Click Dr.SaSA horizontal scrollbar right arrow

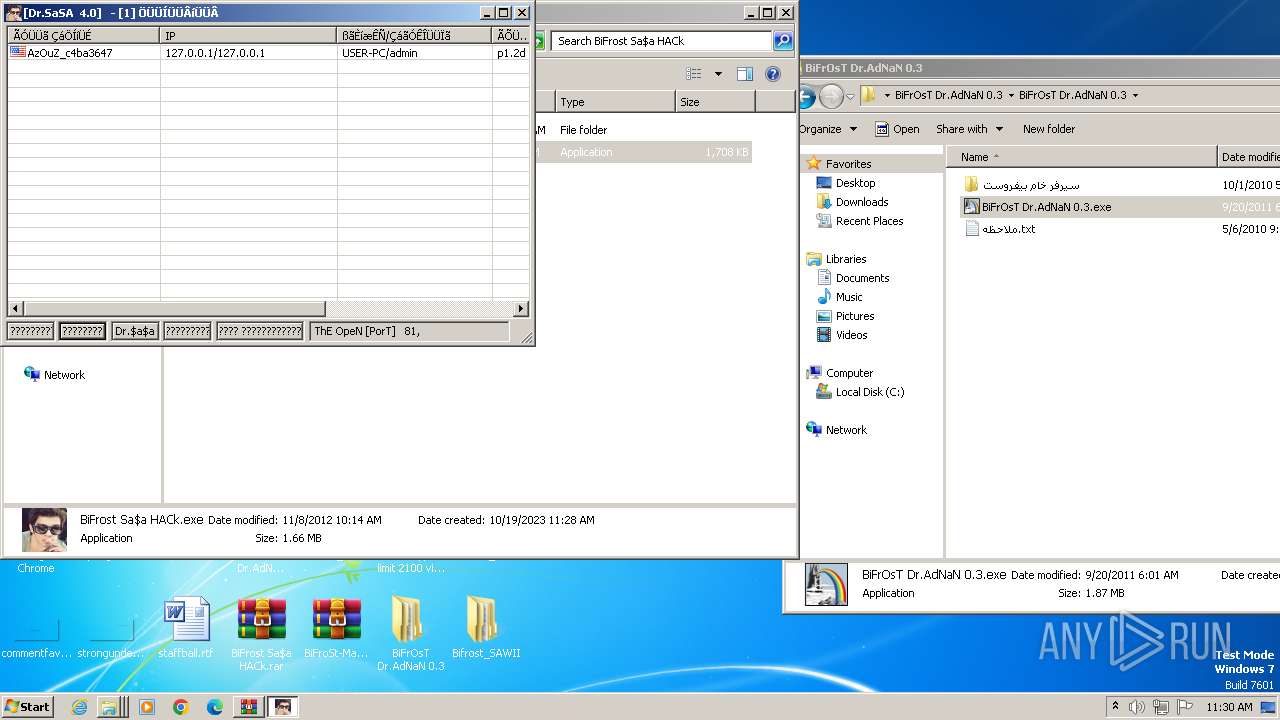click(x=521, y=309)
